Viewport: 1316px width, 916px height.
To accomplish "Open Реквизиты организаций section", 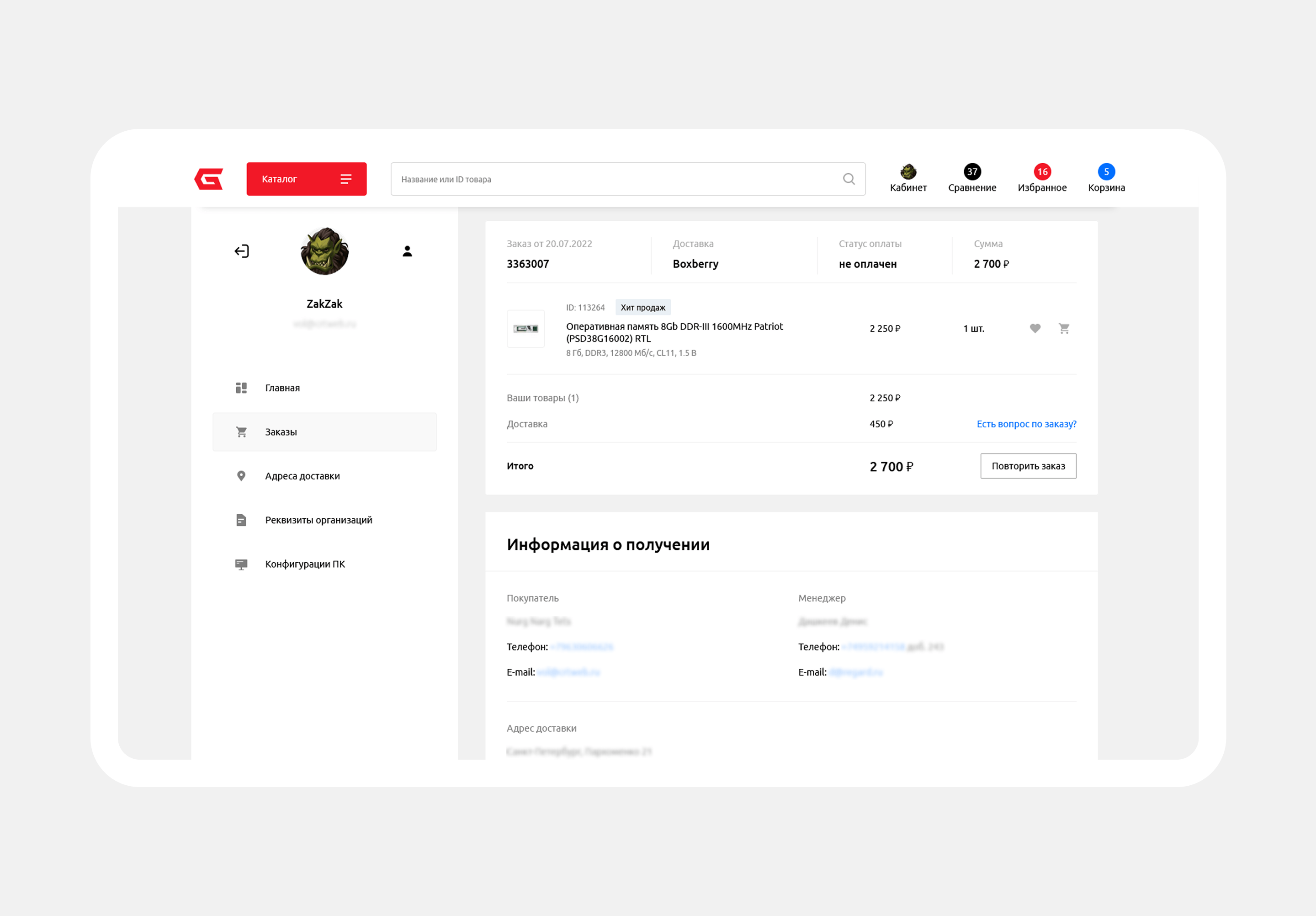I will 318,520.
